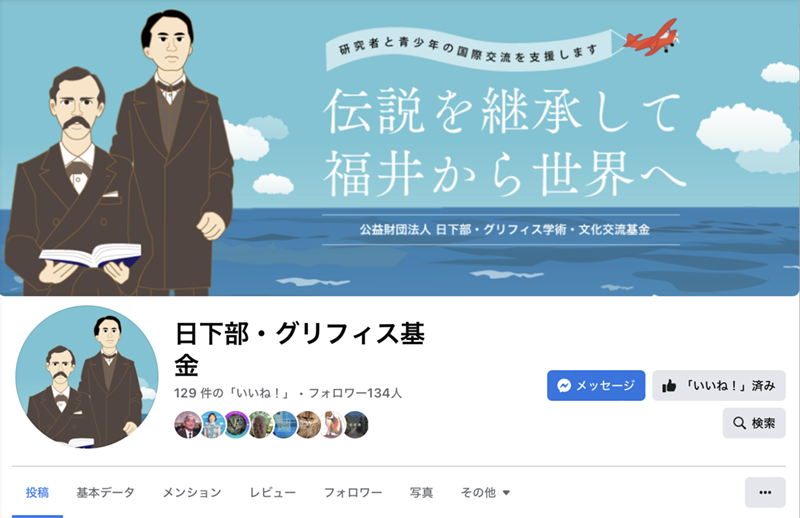Screen dimensions: 800x518
Task: Click the second follower avatar with woman
Action: (x=212, y=425)
